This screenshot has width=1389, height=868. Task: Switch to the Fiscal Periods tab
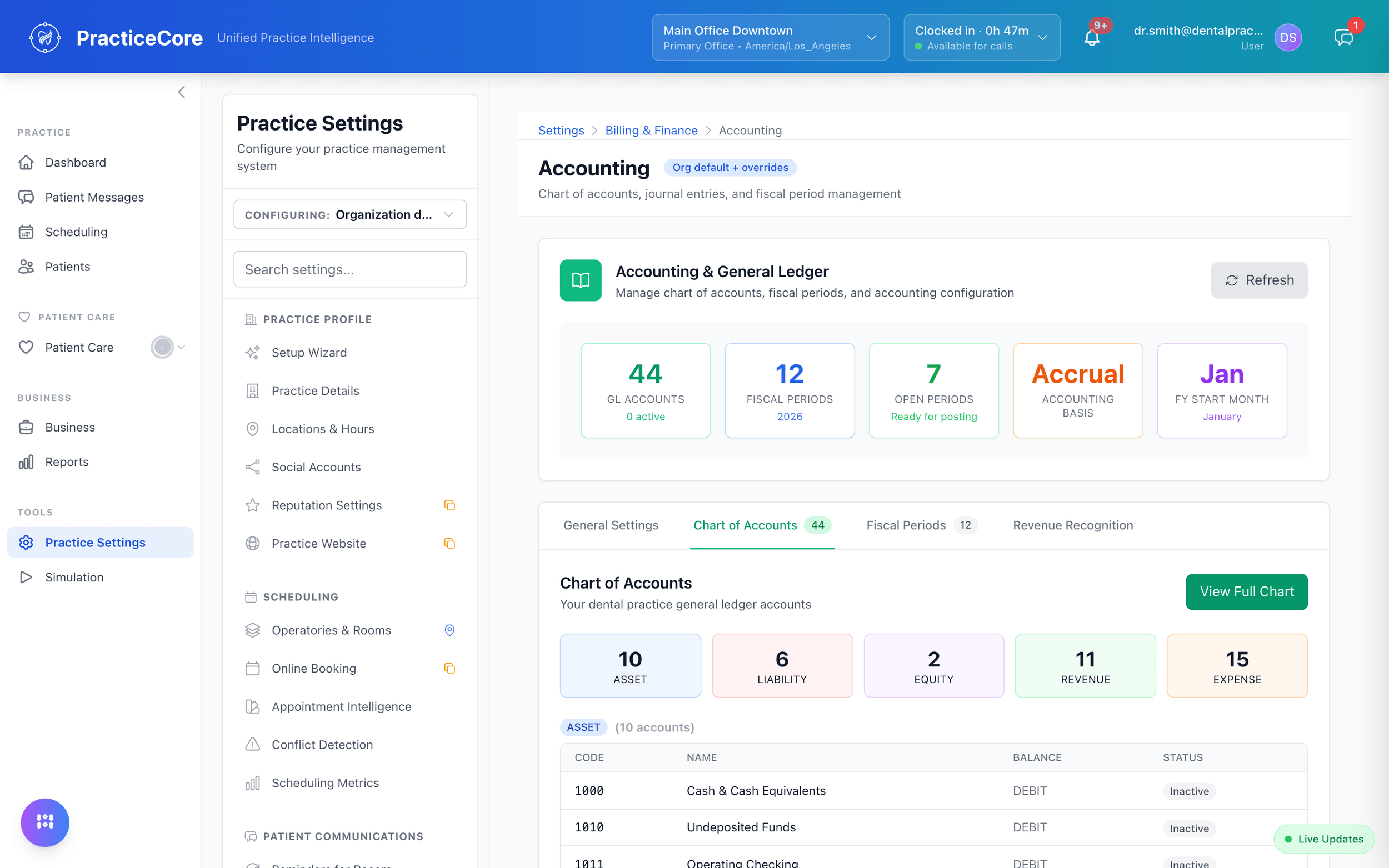921,525
